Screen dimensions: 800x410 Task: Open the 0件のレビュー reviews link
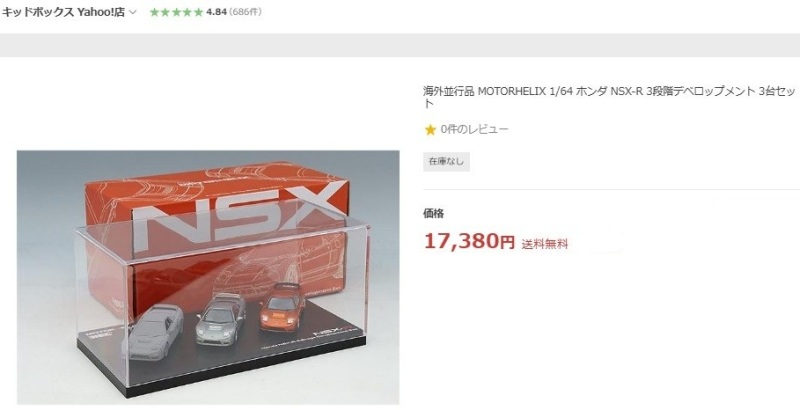474,130
